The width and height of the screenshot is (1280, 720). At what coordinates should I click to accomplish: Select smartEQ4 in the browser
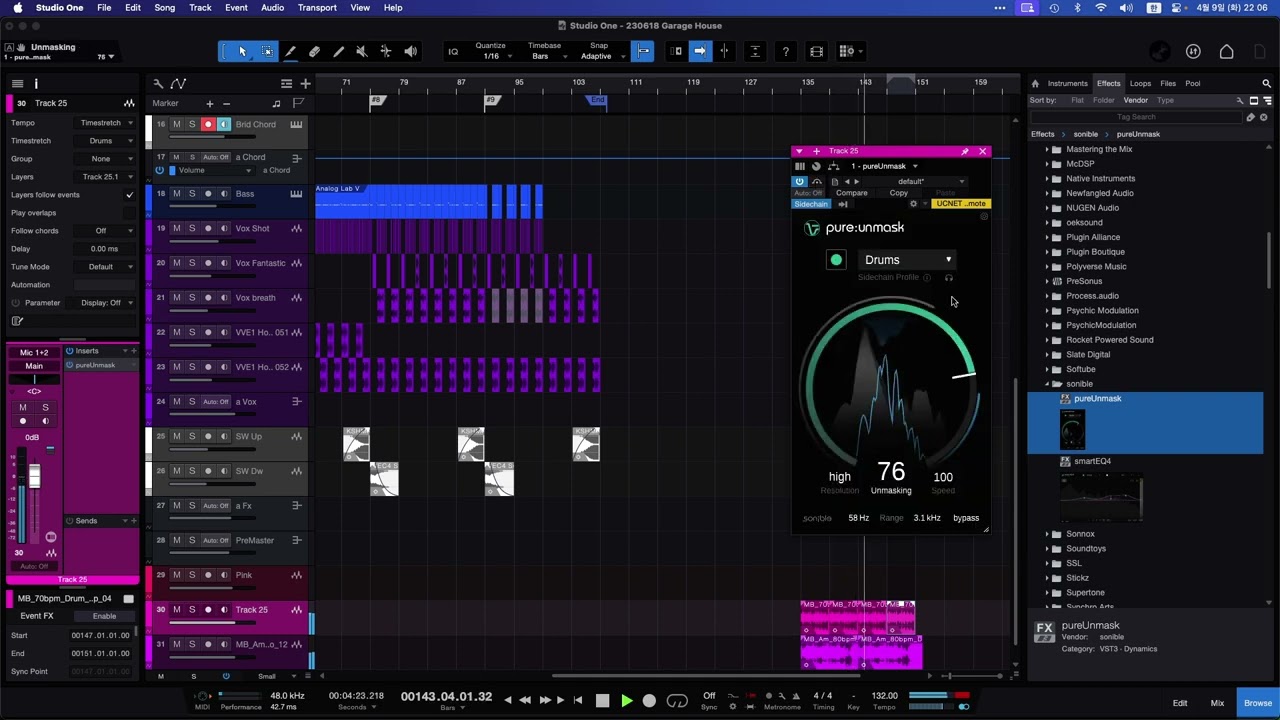click(1092, 461)
